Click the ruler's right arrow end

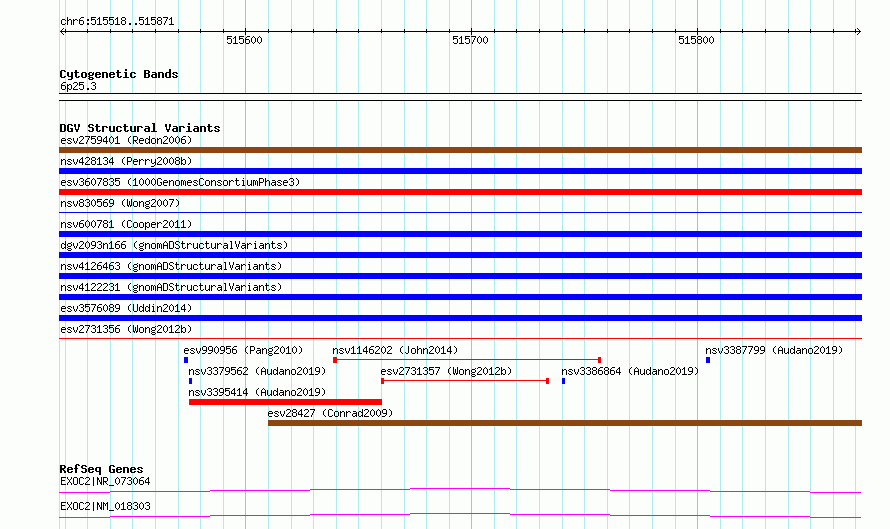click(x=858, y=31)
